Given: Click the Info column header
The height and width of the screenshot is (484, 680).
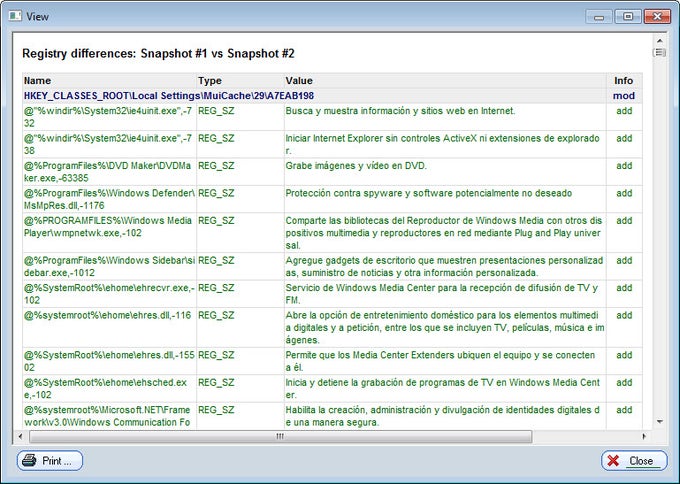Looking at the screenshot, I should click(624, 81).
